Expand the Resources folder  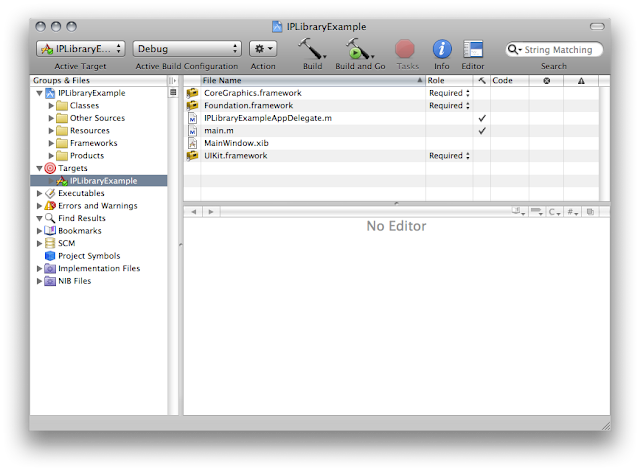[x=51, y=131]
